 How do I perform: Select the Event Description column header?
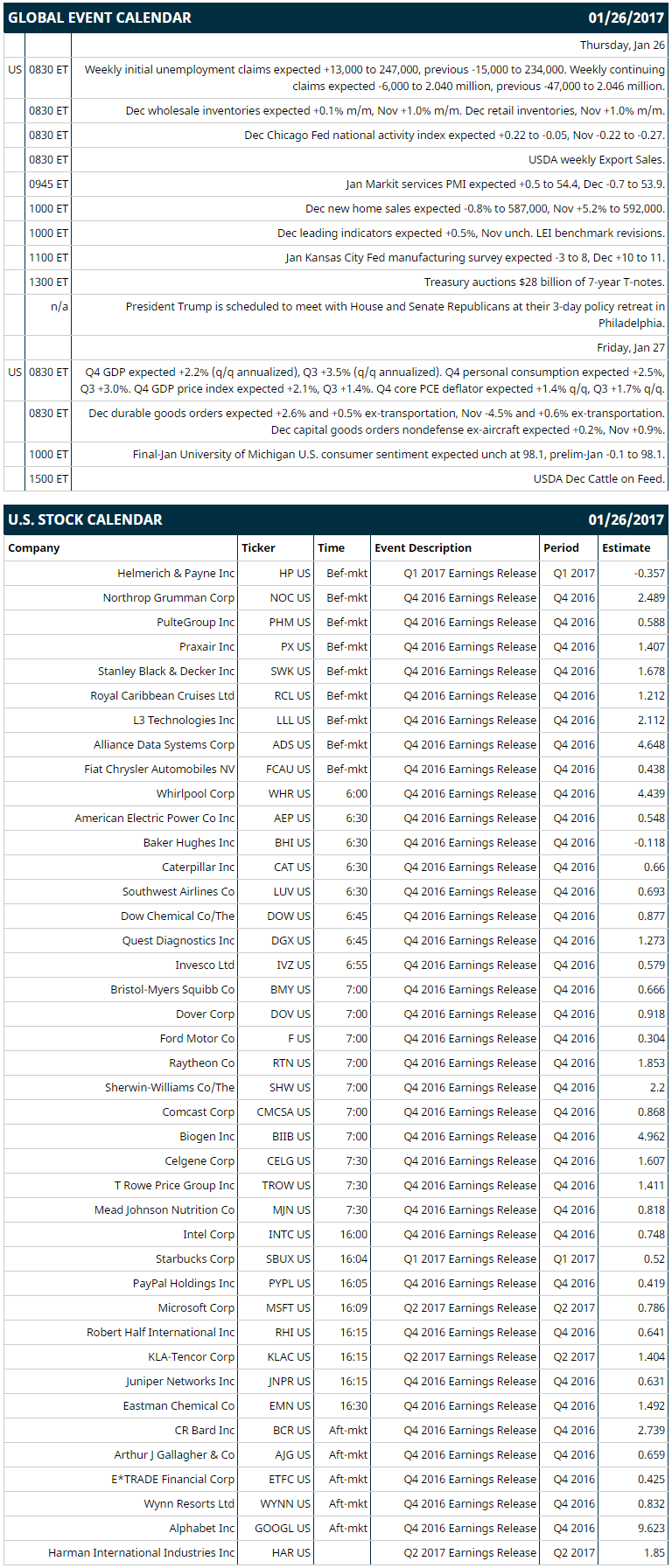[423, 547]
